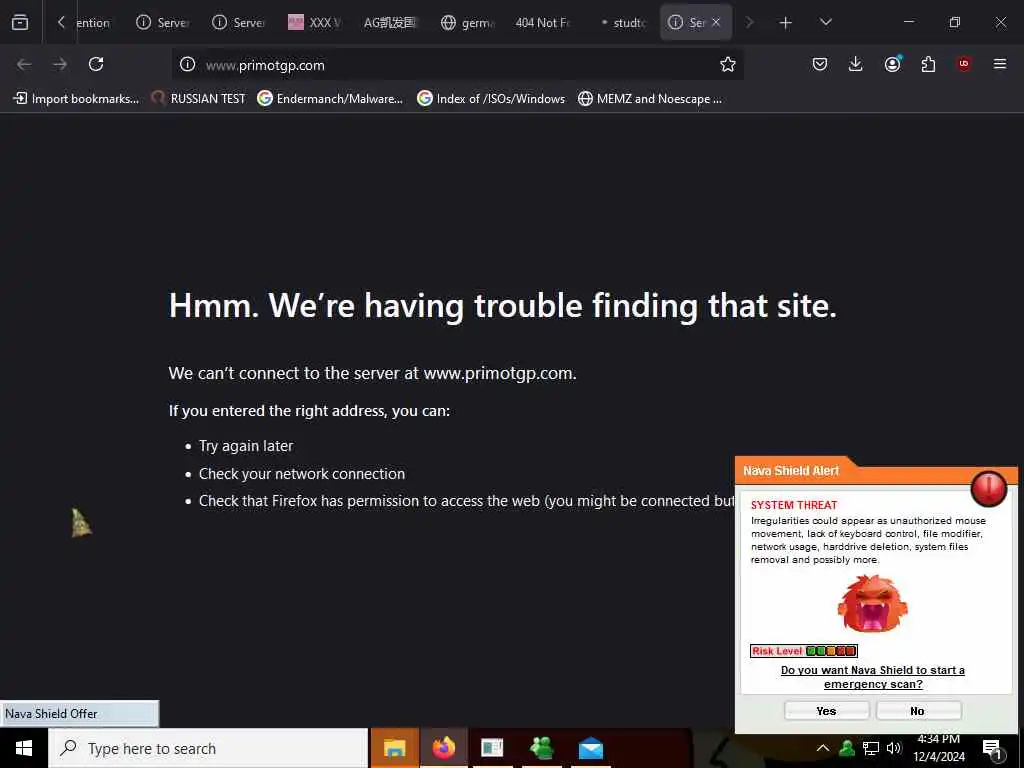This screenshot has width=1024, height=768.
Task: Open the Mail app from taskbar
Action: 590,748
